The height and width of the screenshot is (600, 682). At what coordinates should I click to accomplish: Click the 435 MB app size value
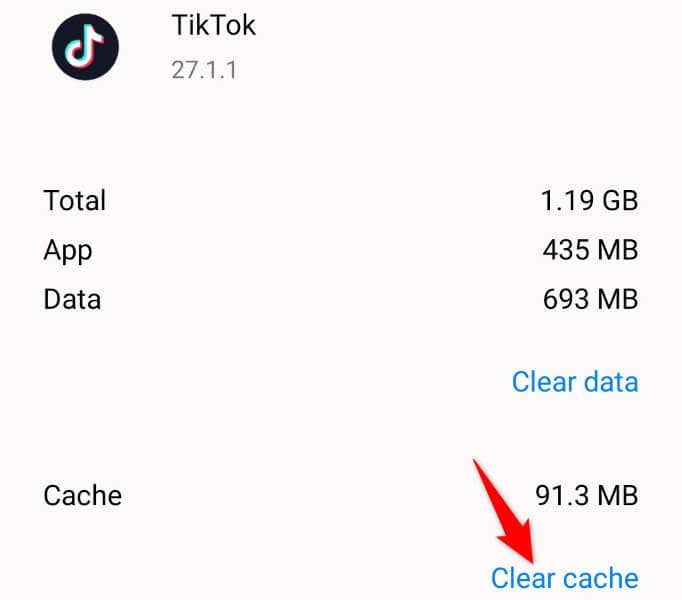590,250
